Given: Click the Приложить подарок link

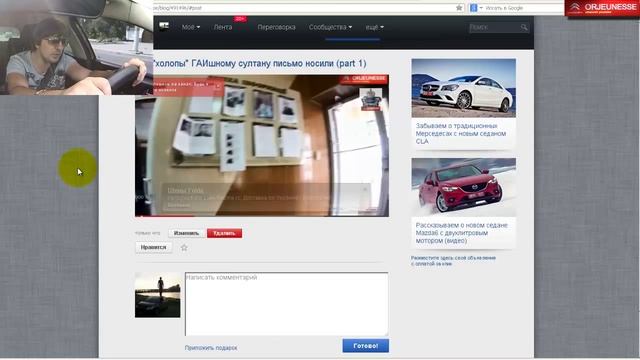Looking at the screenshot, I should (211, 348).
